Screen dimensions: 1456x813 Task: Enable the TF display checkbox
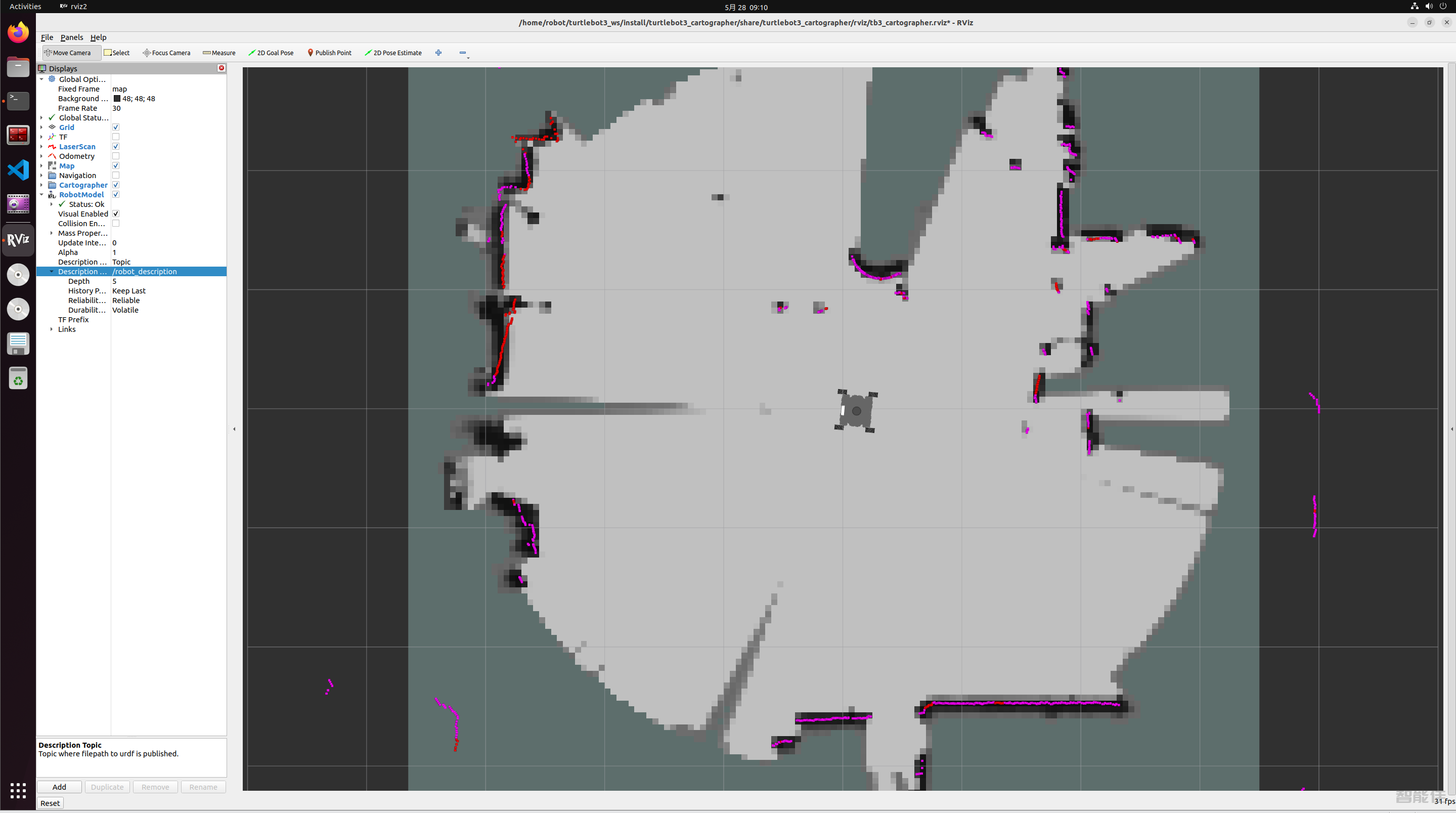point(115,136)
